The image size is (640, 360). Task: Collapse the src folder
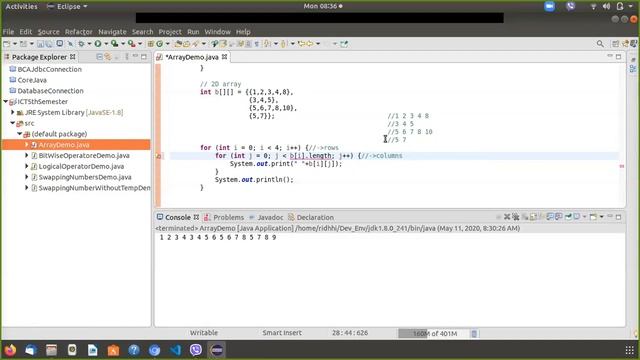click(x=12, y=123)
